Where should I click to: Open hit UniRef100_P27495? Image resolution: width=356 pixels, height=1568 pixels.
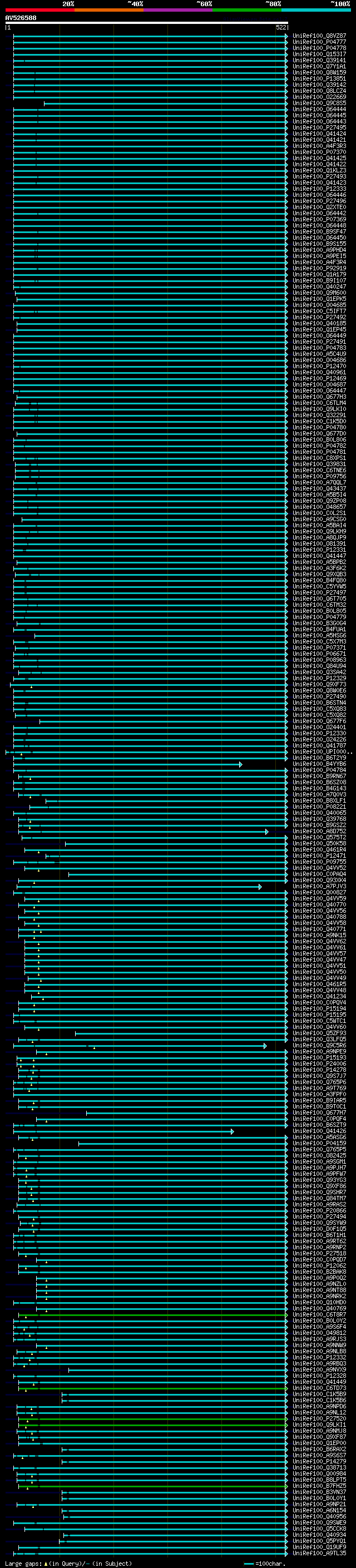[x=319, y=128]
